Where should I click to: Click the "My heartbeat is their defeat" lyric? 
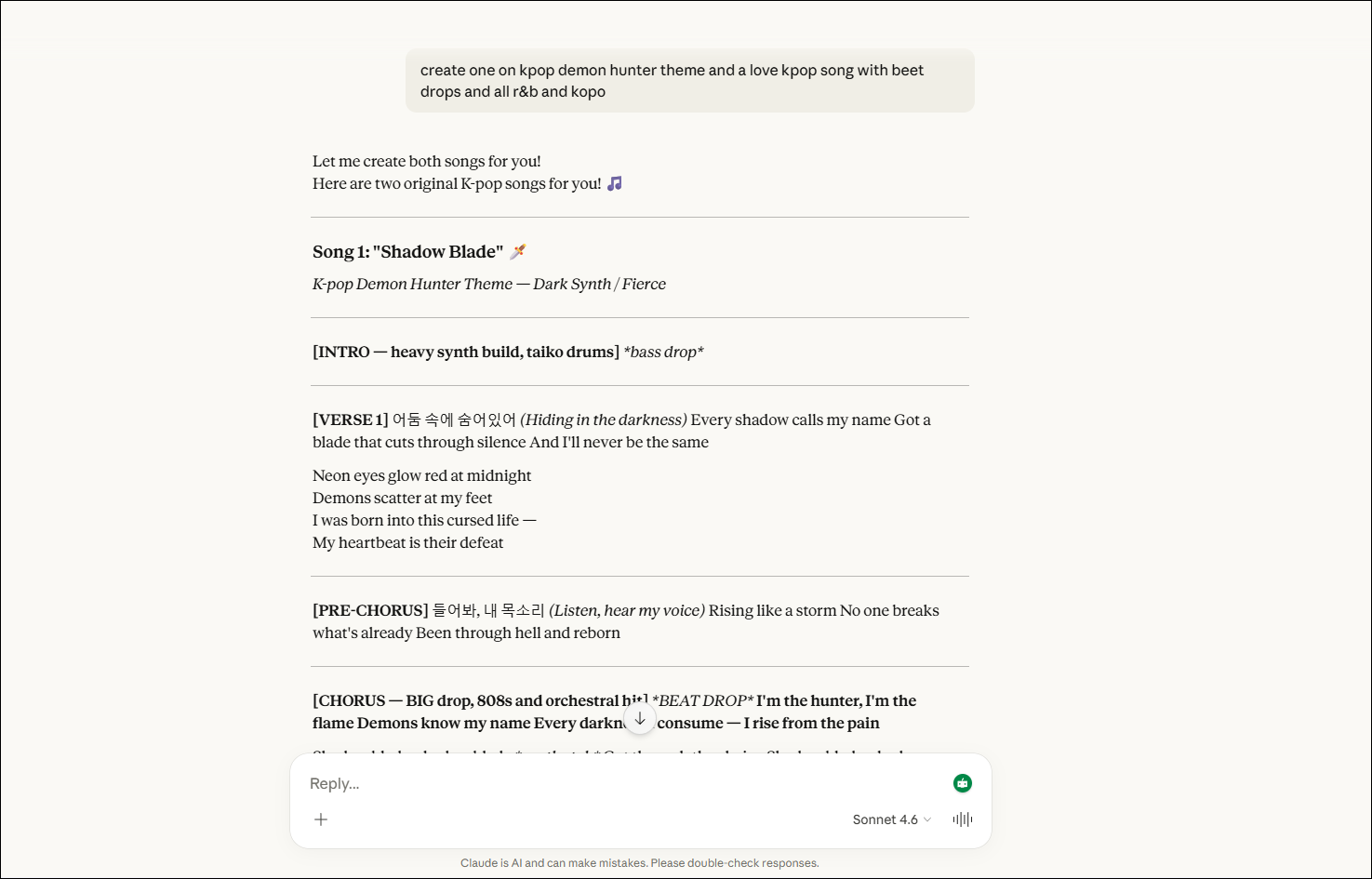(407, 543)
